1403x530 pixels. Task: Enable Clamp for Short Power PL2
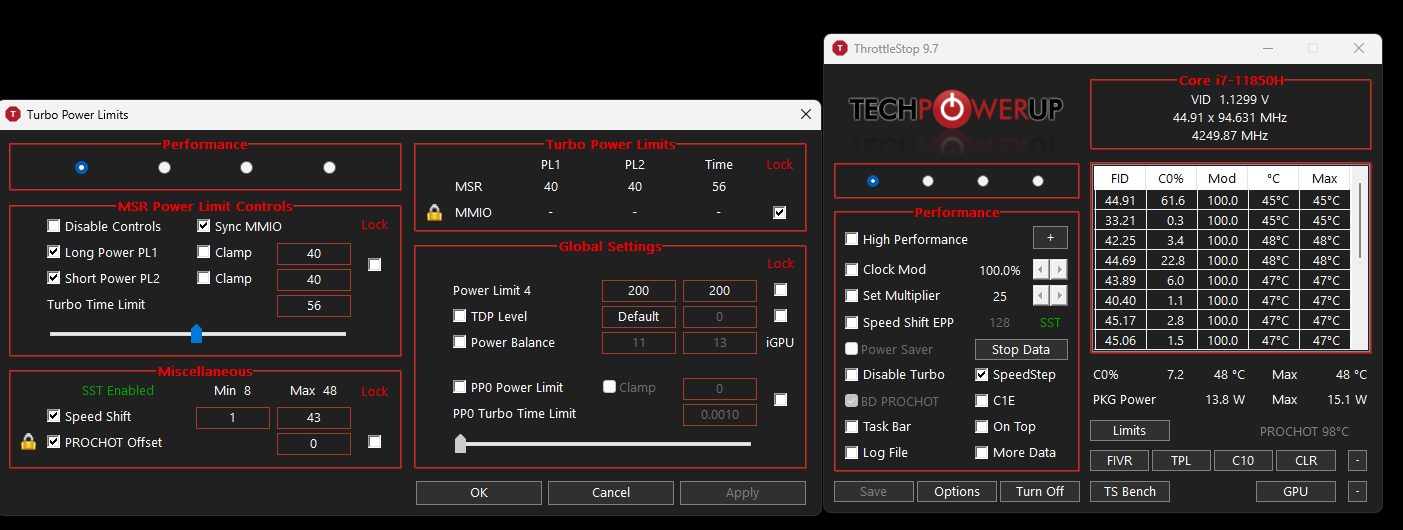click(204, 278)
